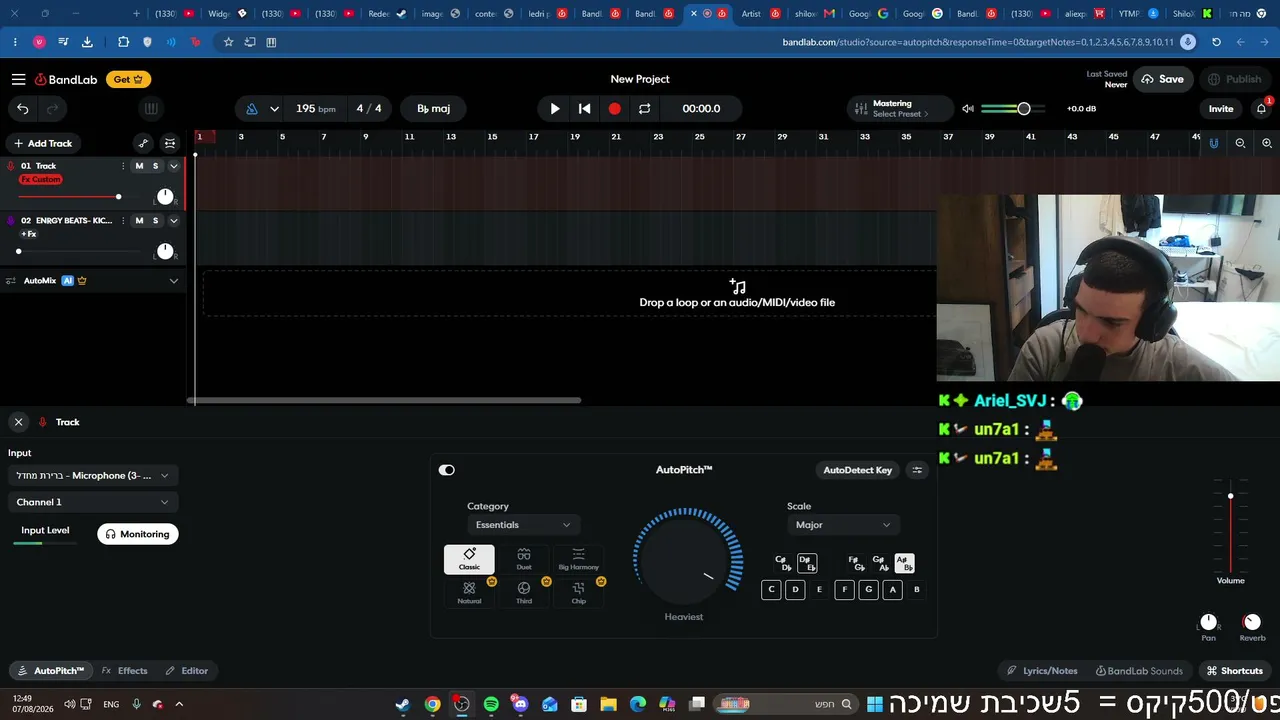Click the Invite button
This screenshot has width=1280, height=720.
1221,109
